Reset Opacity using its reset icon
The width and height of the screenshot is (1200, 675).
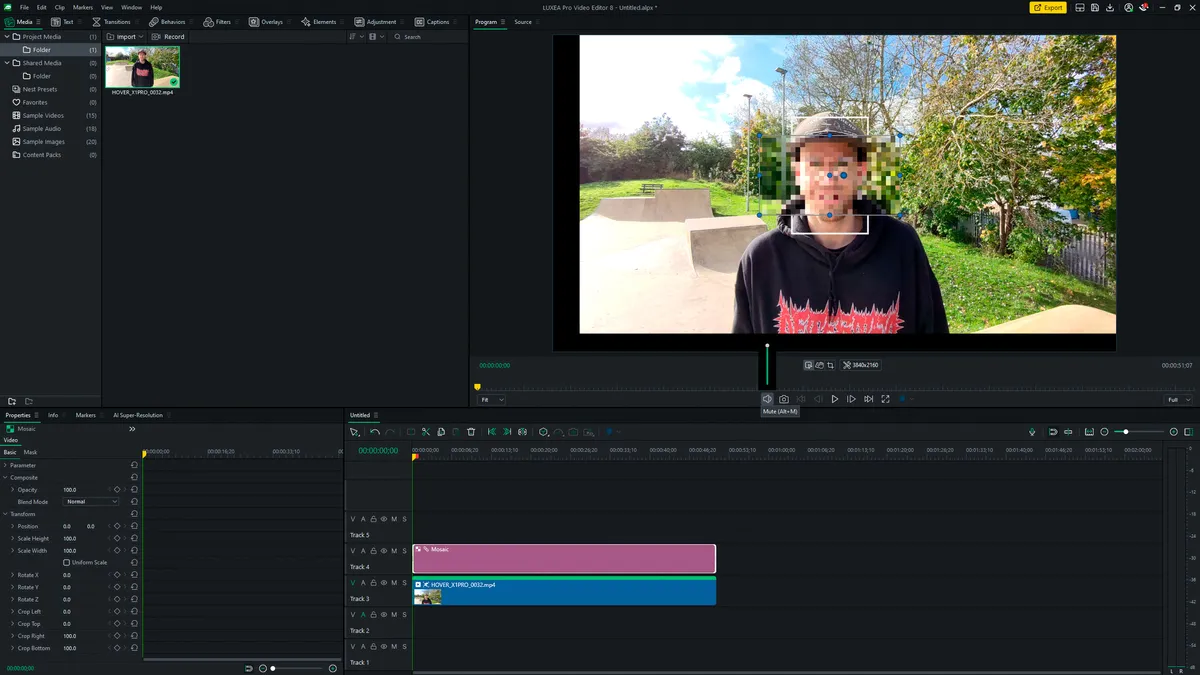[x=134, y=490]
